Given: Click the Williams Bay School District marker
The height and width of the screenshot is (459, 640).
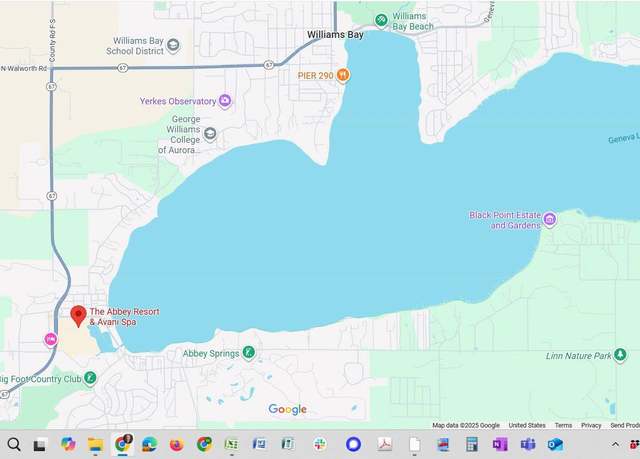Looking at the screenshot, I should click(x=173, y=45).
